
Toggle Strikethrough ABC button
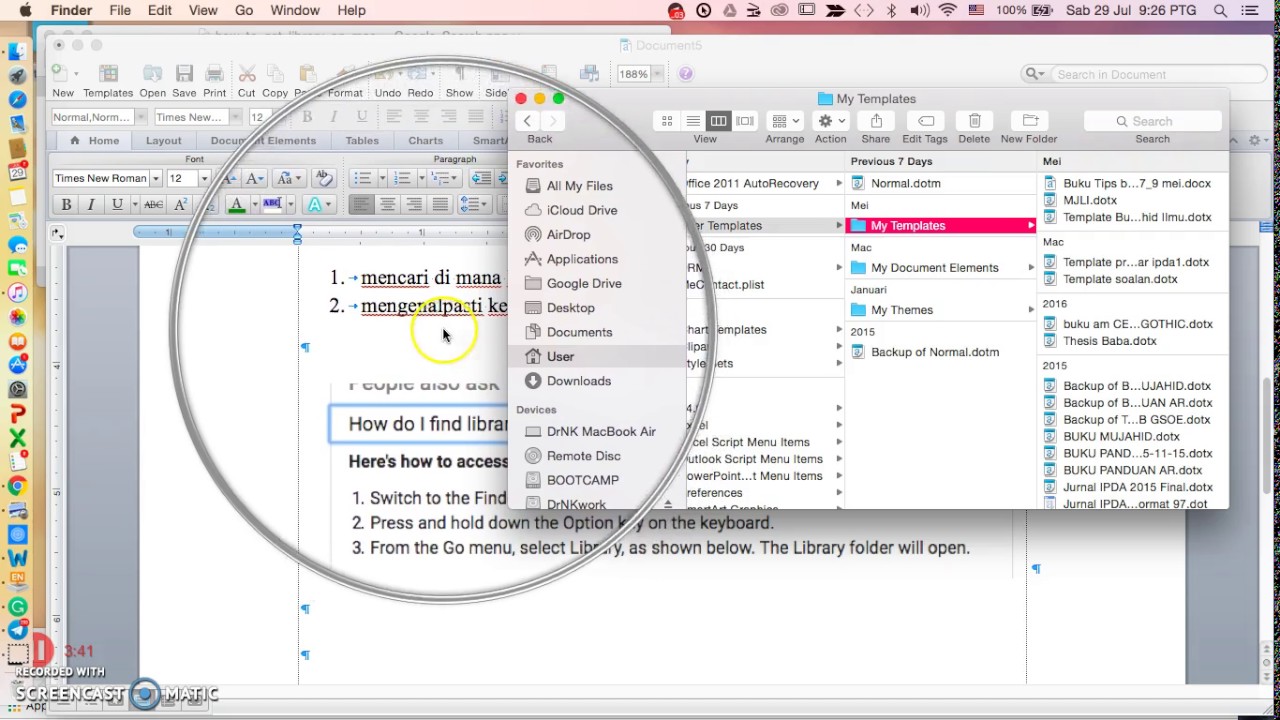(x=153, y=204)
